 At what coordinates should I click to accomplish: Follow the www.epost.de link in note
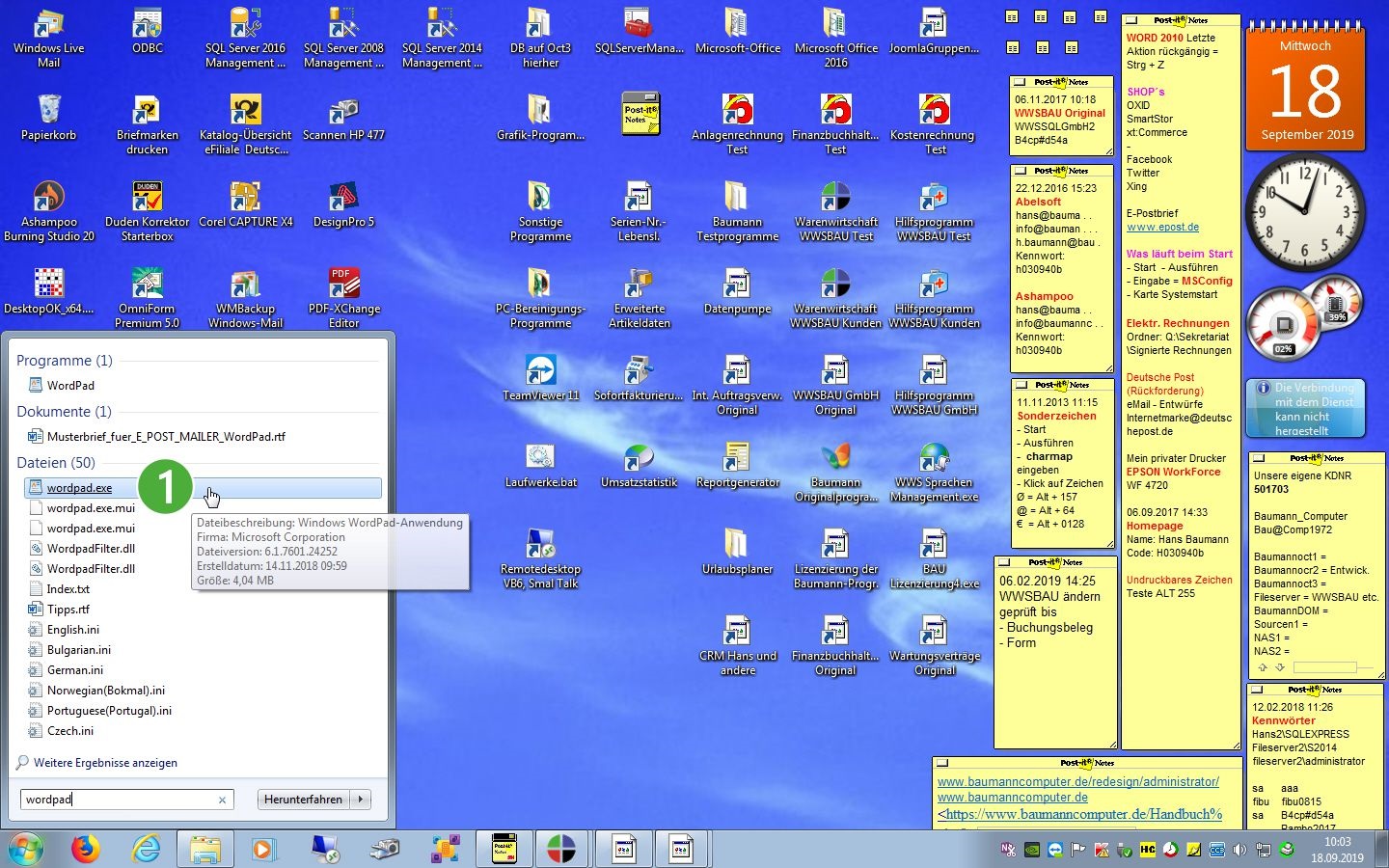(1162, 228)
